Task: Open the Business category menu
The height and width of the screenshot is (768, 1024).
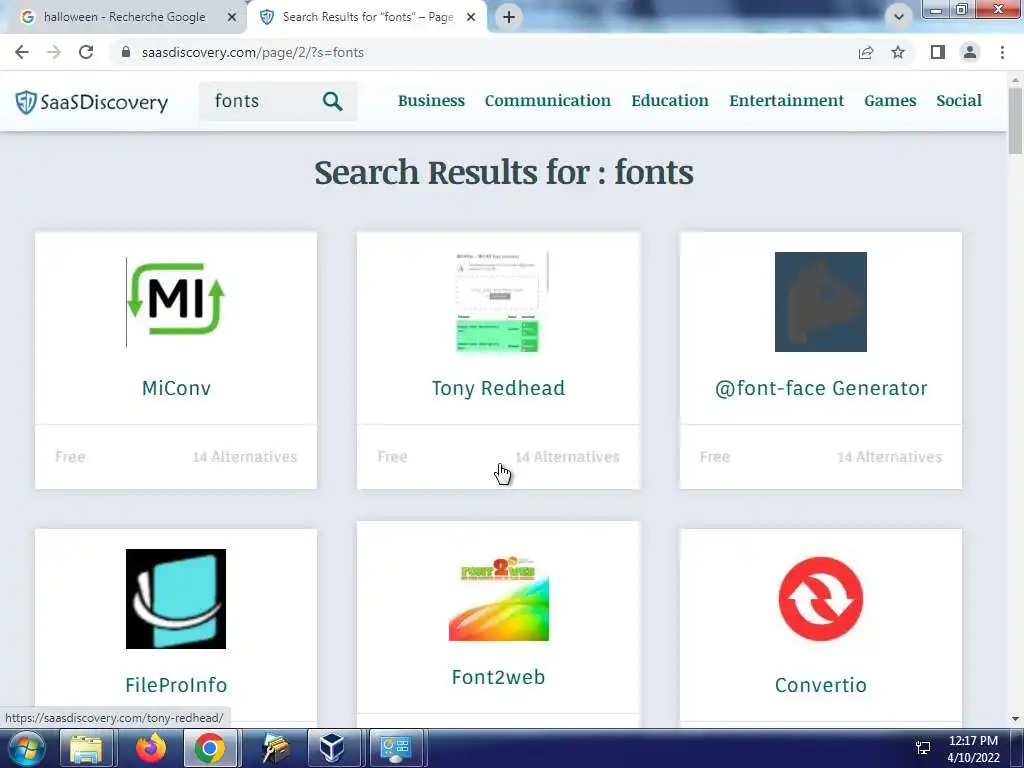Action: pos(431,101)
